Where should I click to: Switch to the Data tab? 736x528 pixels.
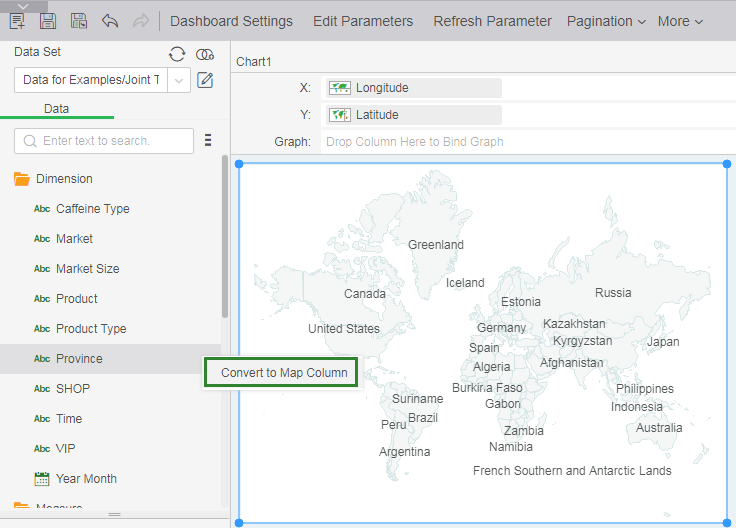(56, 108)
